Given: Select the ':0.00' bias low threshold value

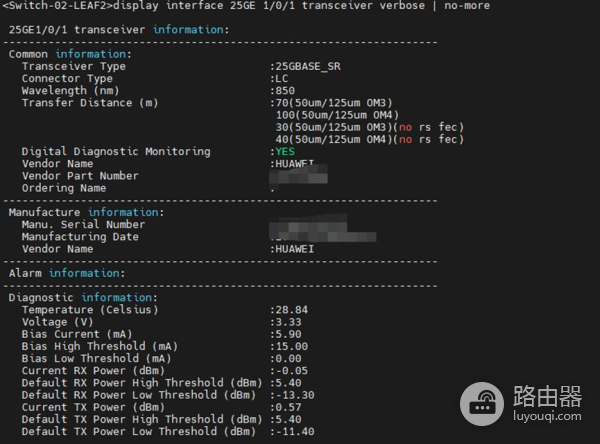Looking at the screenshot, I should [x=286, y=359].
